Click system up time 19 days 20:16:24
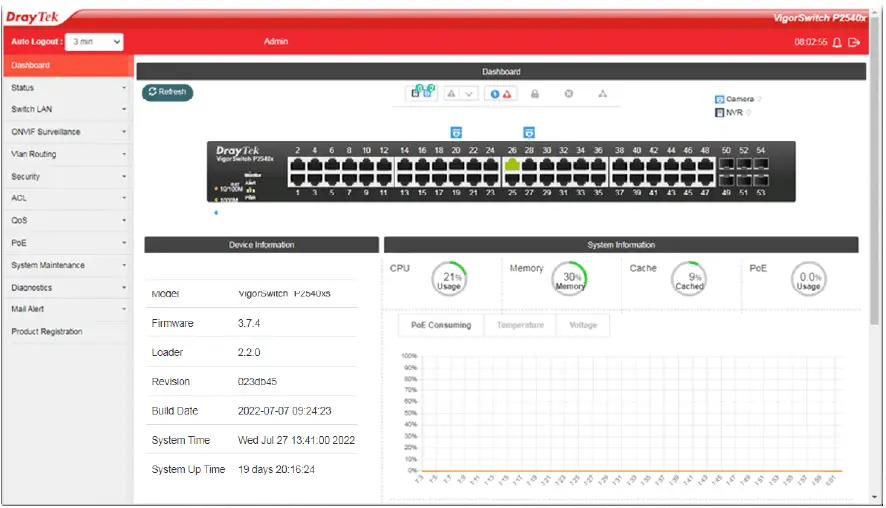The height and width of the screenshot is (508, 886). coord(276,470)
